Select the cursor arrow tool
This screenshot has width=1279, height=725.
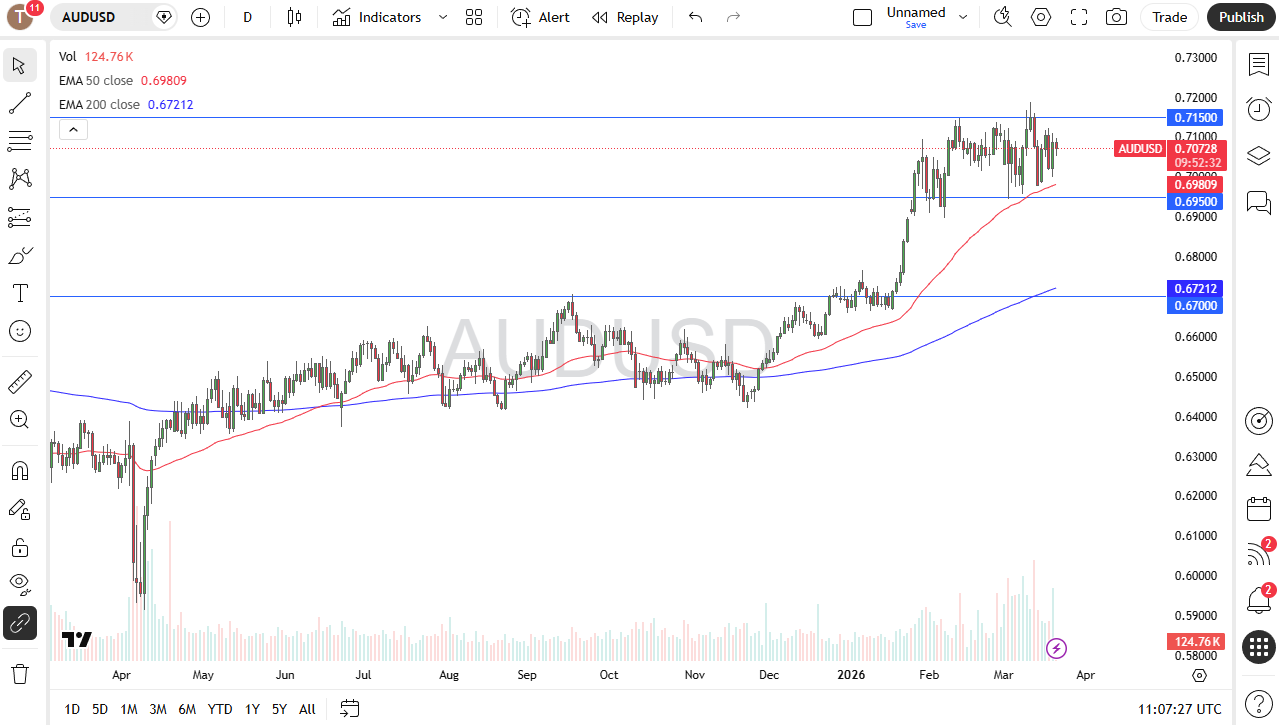point(19,66)
